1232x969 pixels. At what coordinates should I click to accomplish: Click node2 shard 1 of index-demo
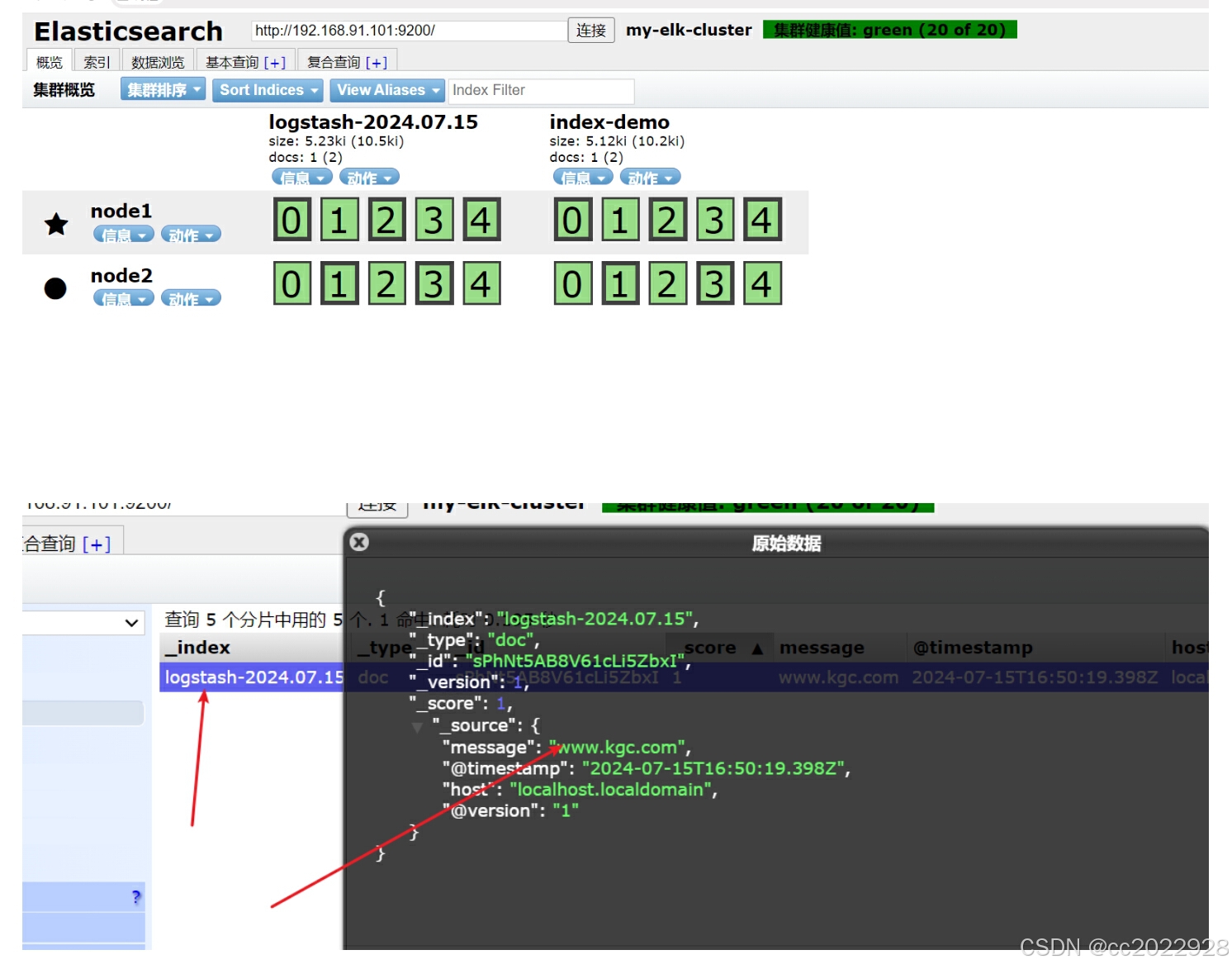click(620, 283)
